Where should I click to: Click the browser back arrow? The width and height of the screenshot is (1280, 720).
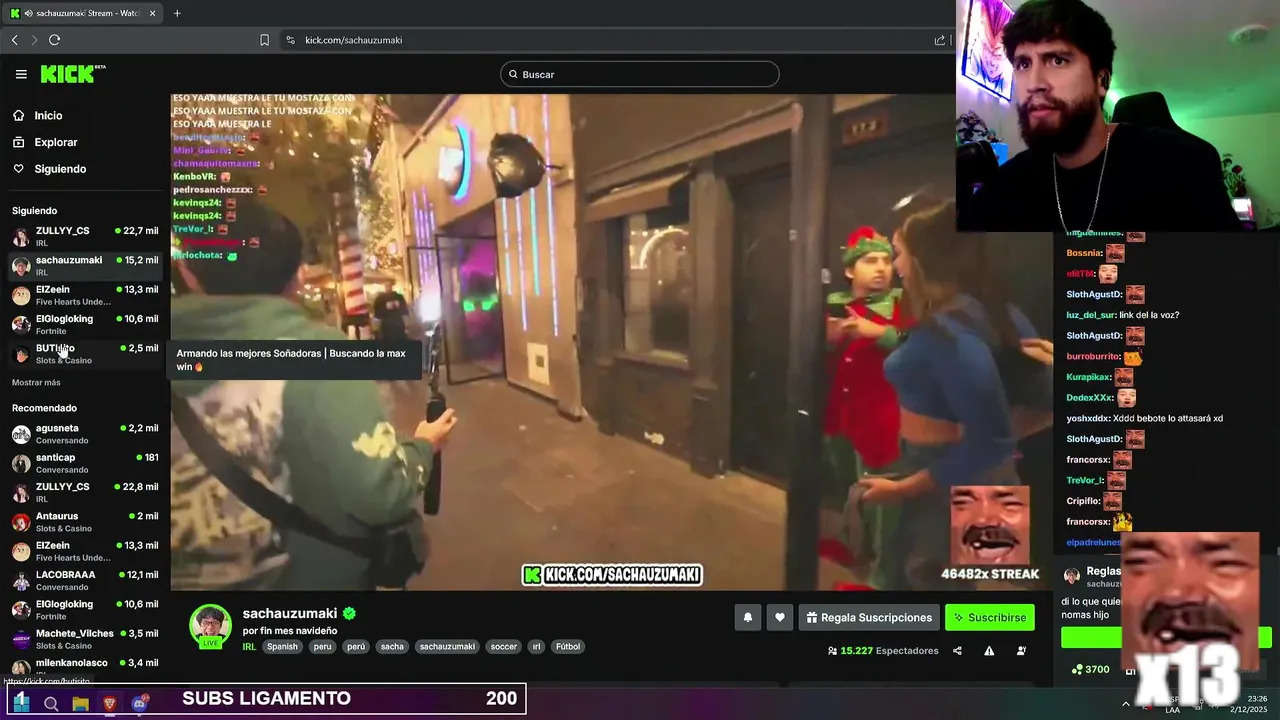coord(15,40)
